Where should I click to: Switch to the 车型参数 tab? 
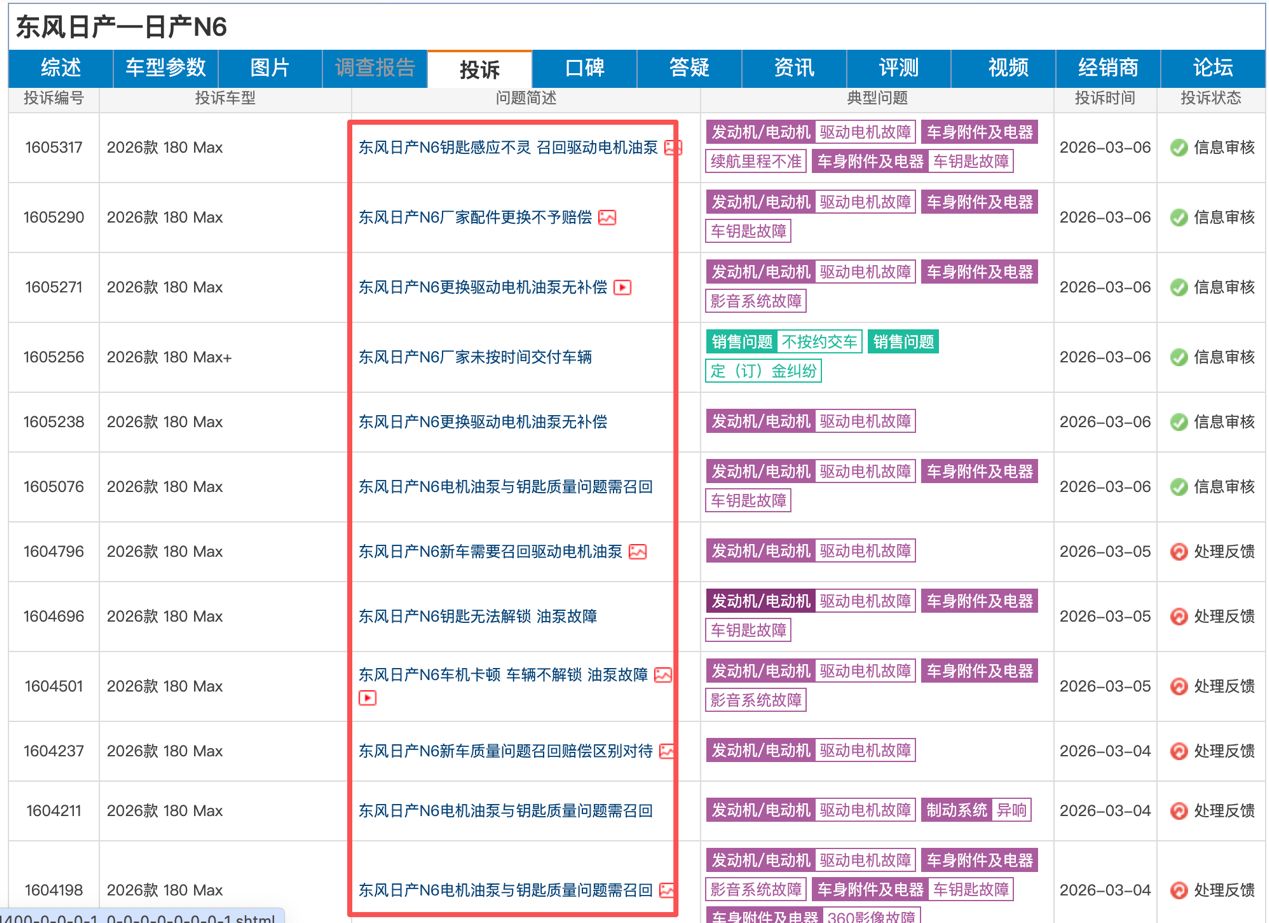166,68
